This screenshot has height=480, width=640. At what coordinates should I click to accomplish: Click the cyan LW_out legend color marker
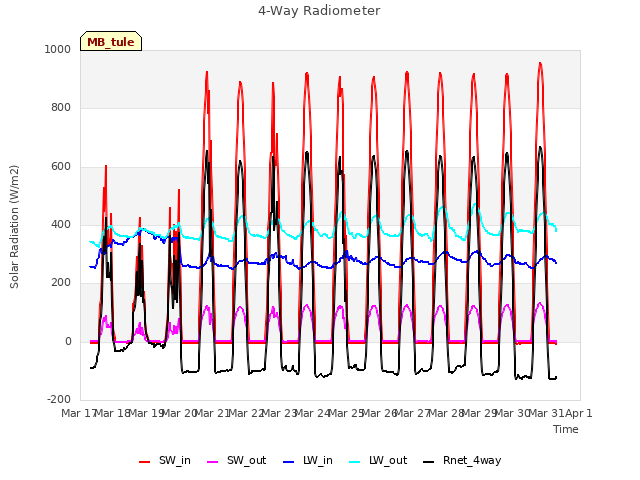click(355, 462)
